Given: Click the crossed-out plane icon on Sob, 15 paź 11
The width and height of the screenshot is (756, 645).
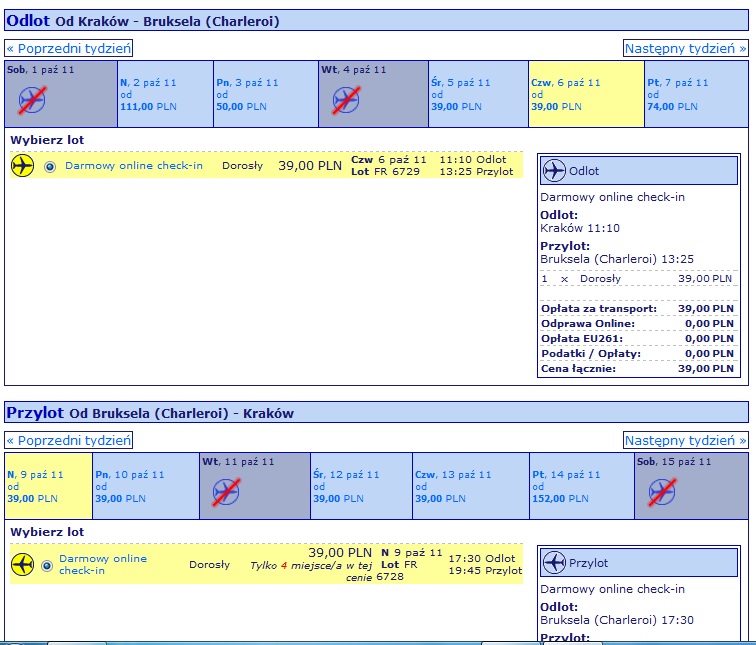Looking at the screenshot, I should click(662, 492).
